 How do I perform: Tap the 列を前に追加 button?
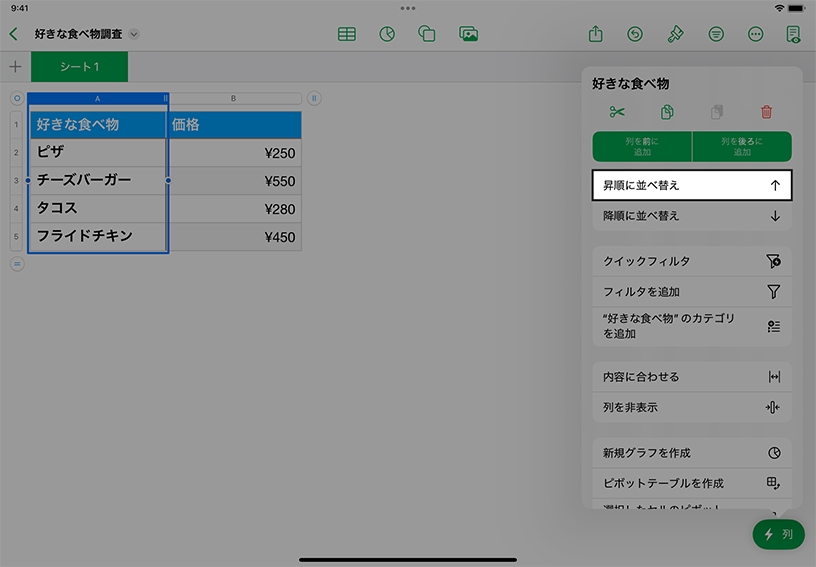click(642, 147)
